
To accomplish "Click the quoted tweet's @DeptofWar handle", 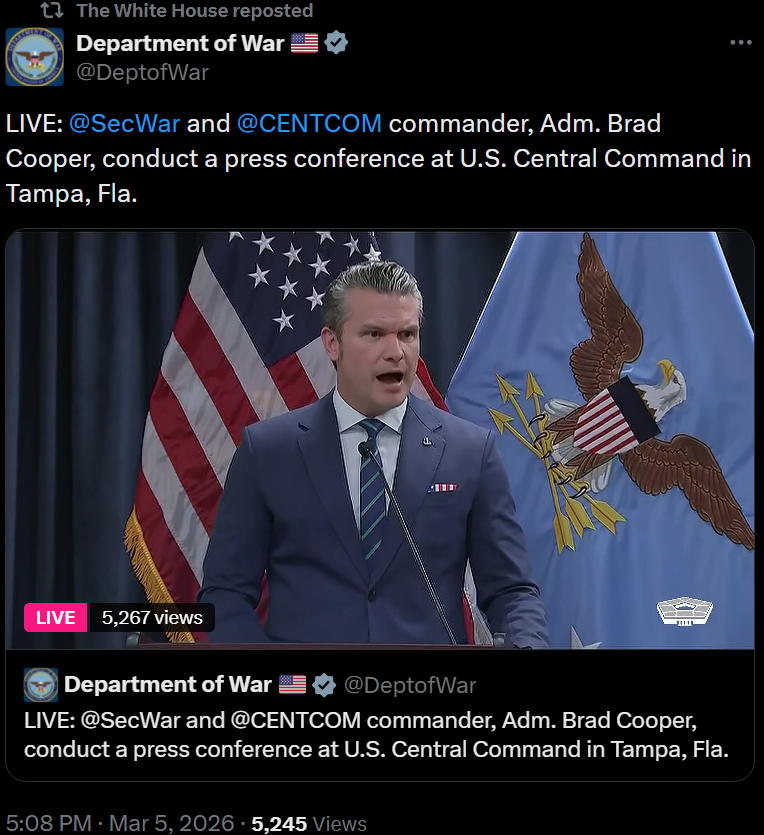I will point(409,685).
